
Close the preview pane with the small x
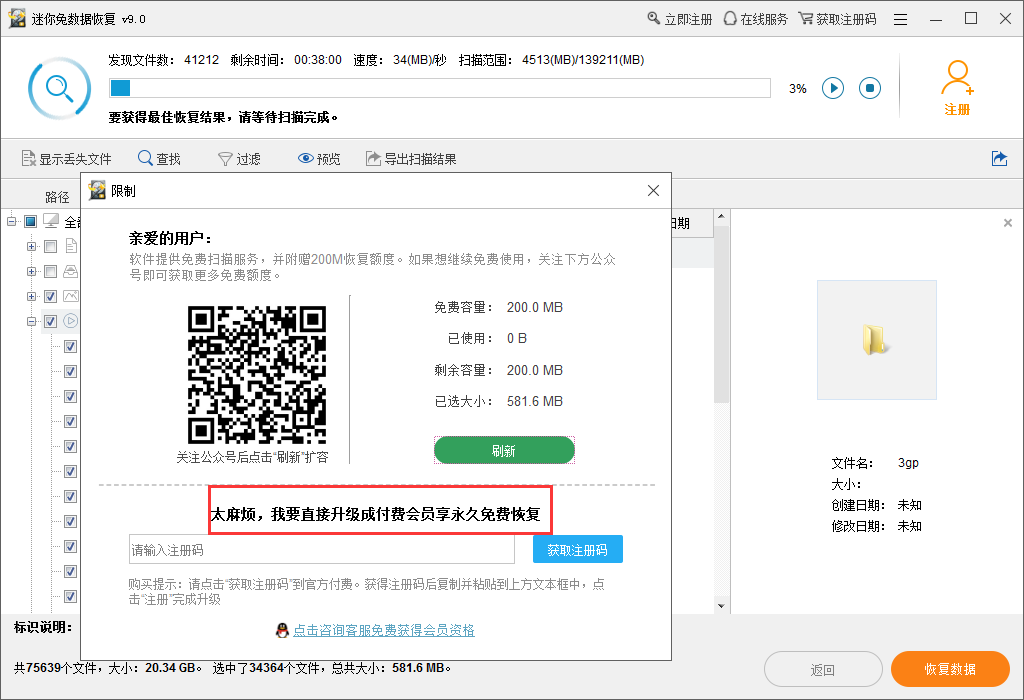1008,223
